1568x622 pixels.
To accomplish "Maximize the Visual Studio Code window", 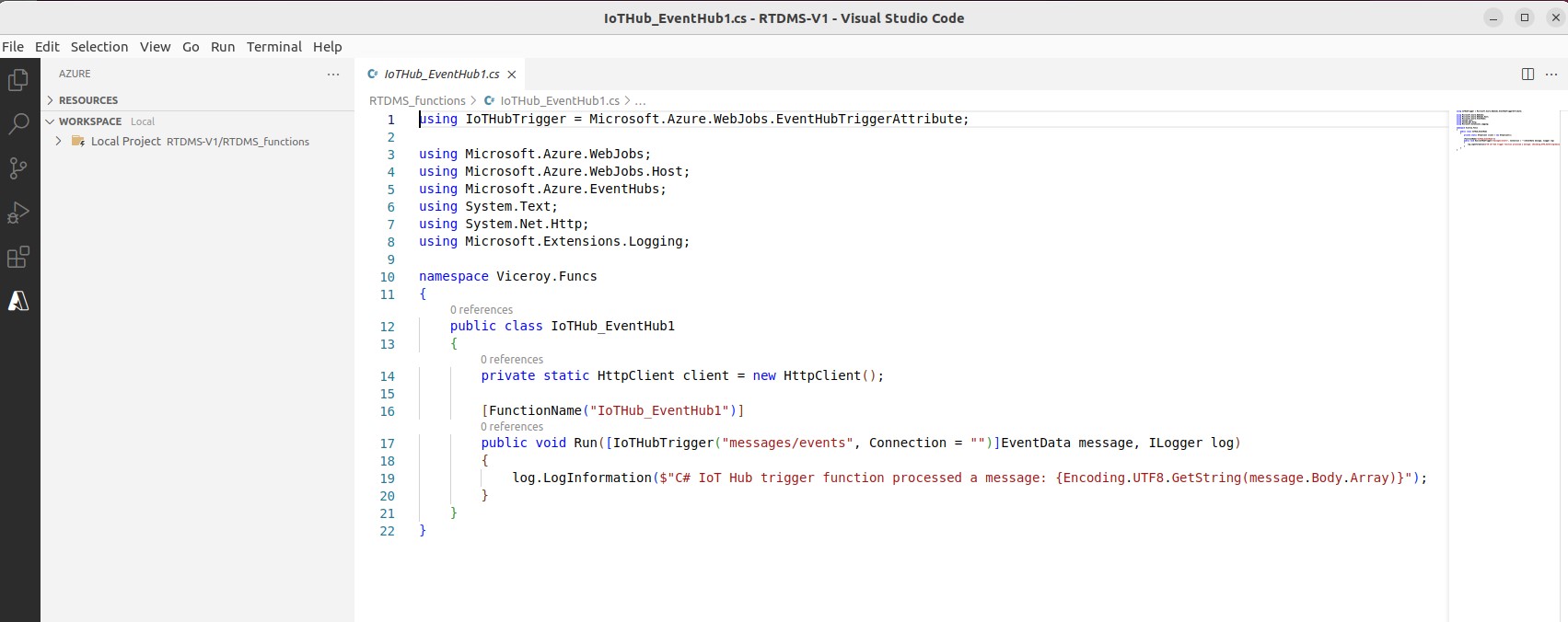I will pyautogui.click(x=1525, y=17).
